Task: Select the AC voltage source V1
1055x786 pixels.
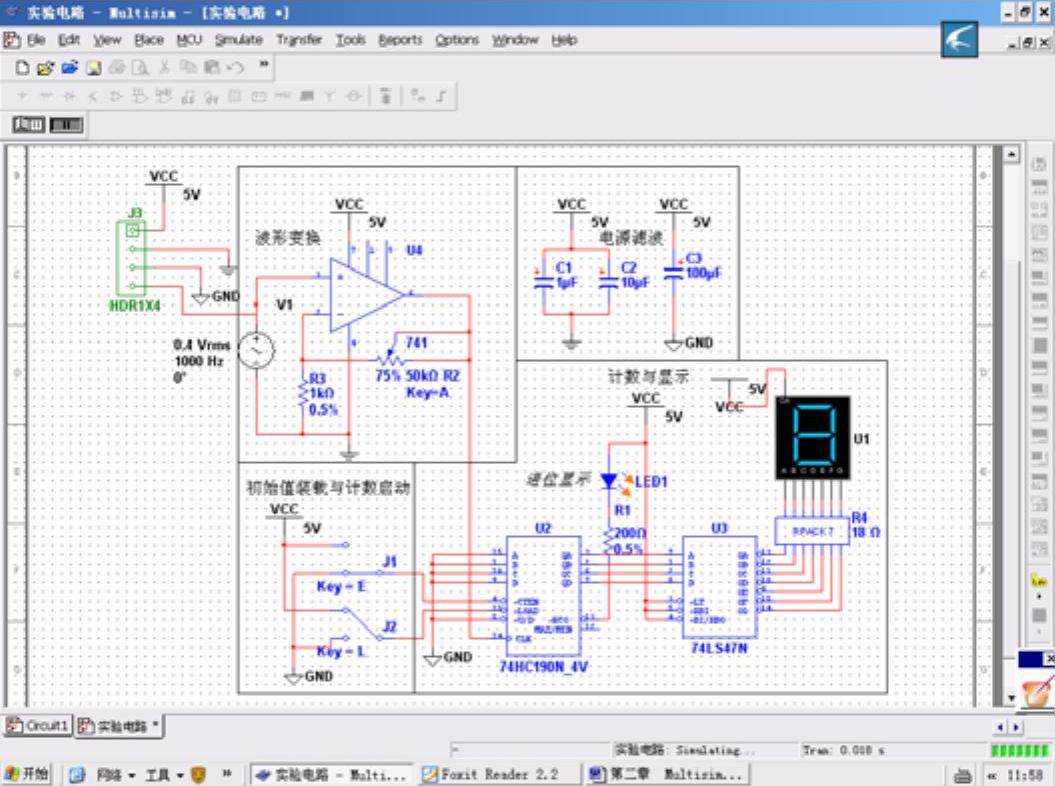Action: coord(256,350)
